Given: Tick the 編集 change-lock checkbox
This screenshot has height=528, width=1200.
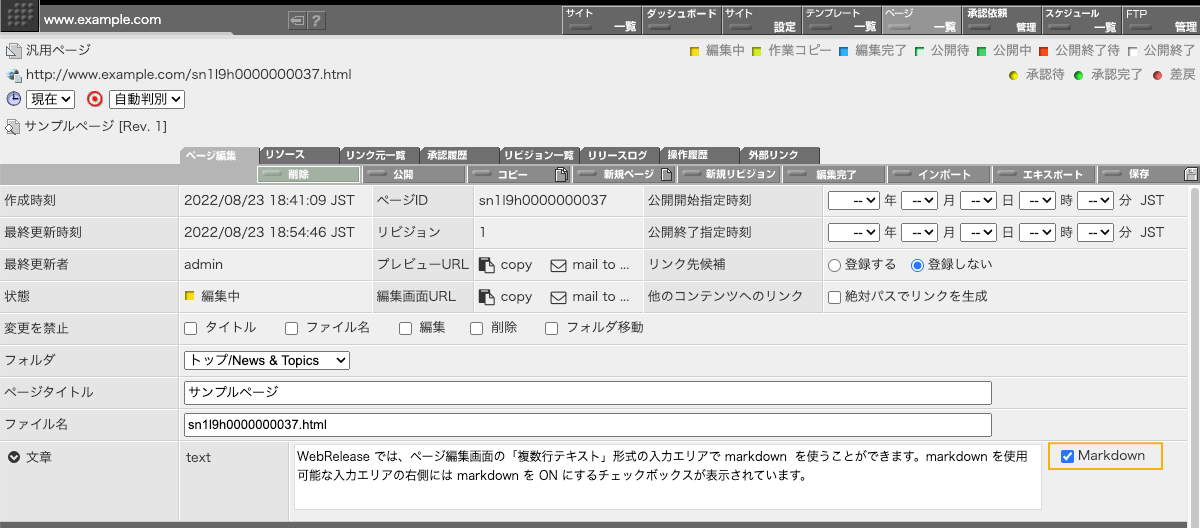Looking at the screenshot, I should coord(405,328).
